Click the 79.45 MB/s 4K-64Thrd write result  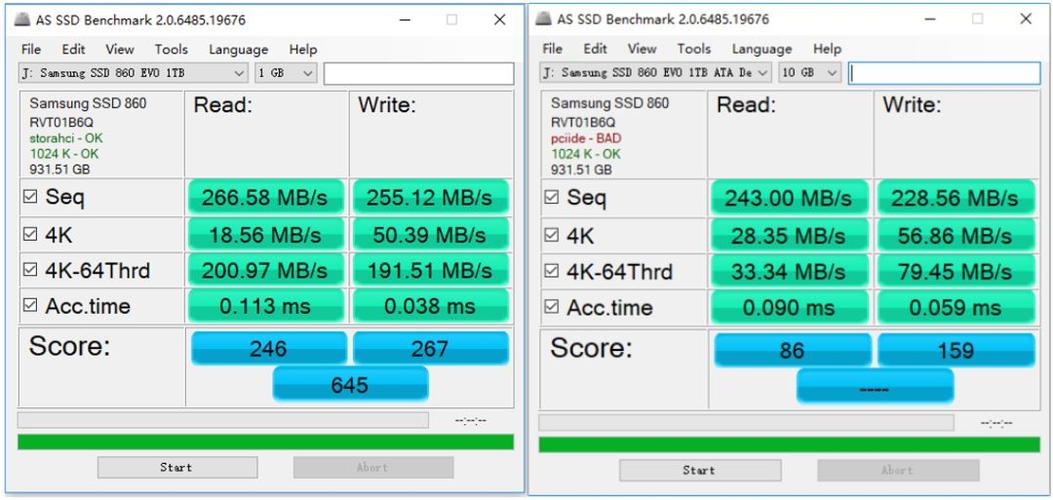pos(956,272)
